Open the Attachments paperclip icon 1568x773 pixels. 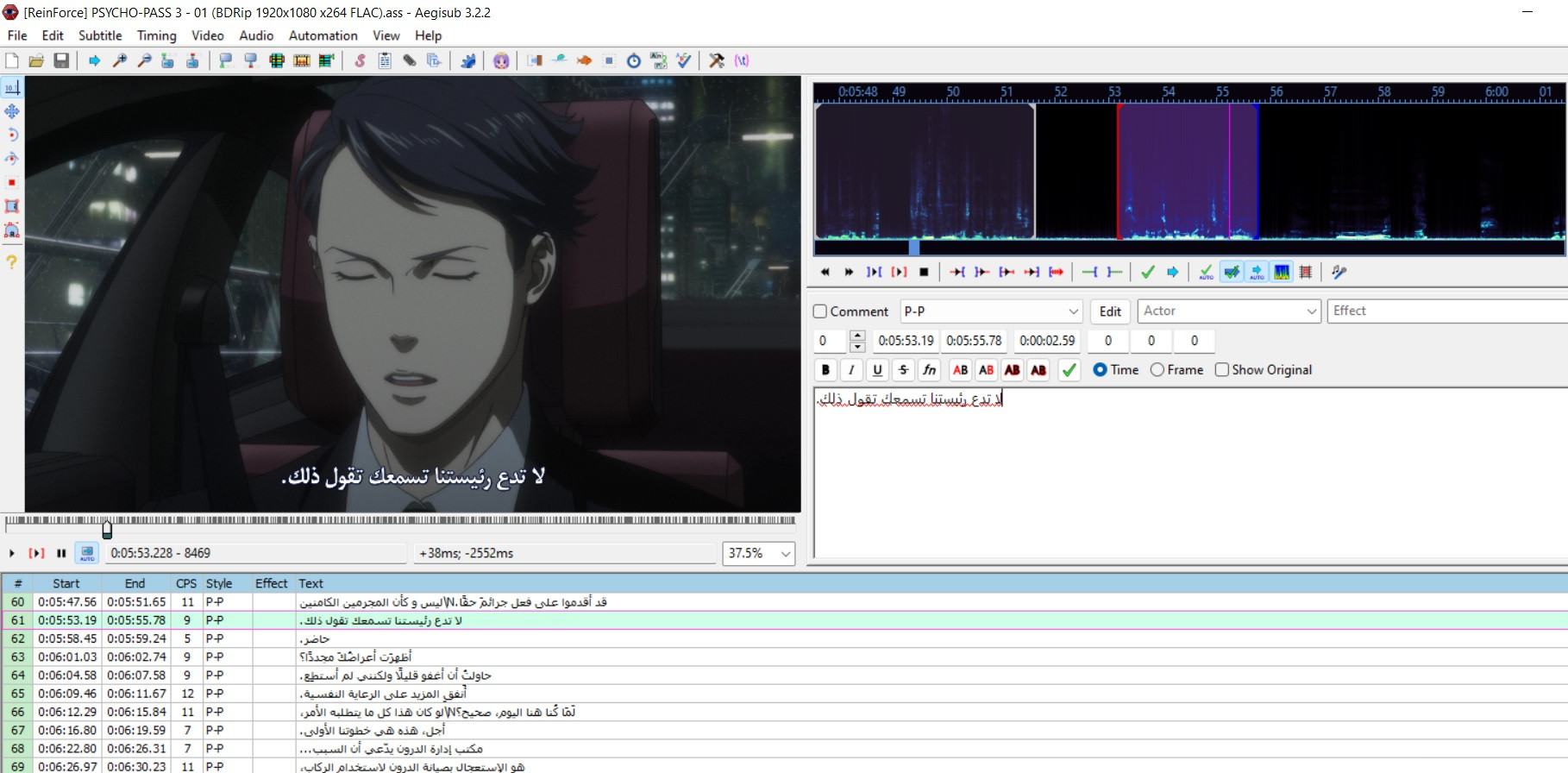pos(410,60)
